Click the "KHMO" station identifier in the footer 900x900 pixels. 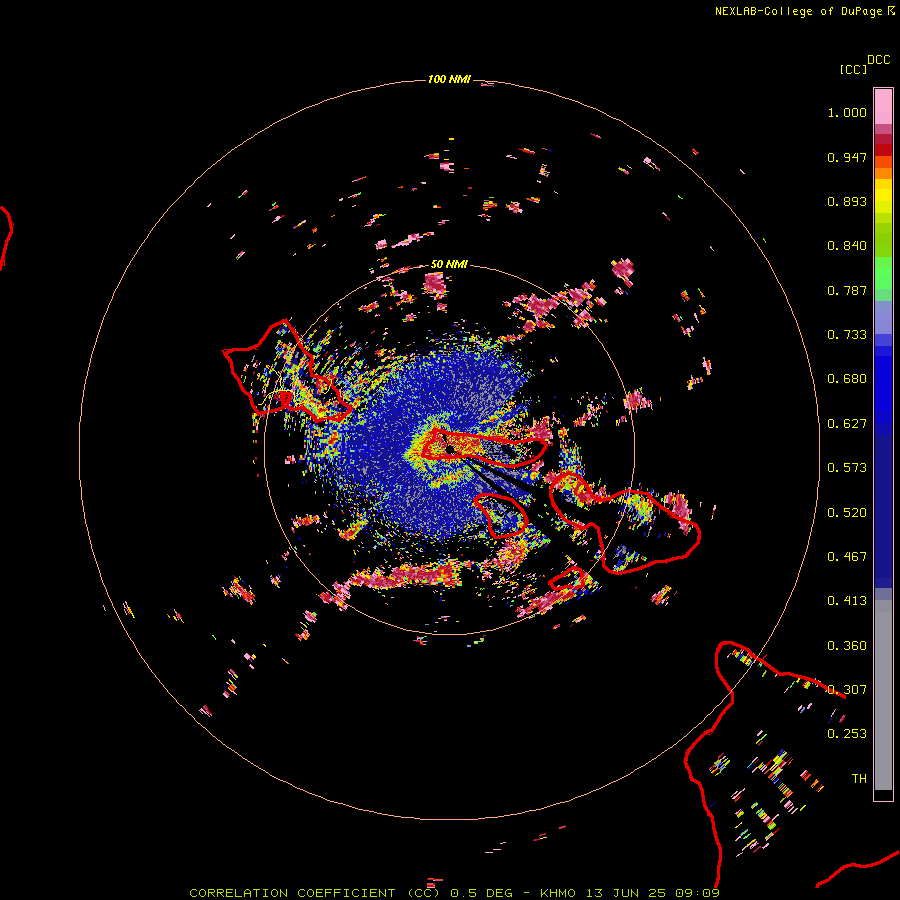pyautogui.click(x=557, y=893)
